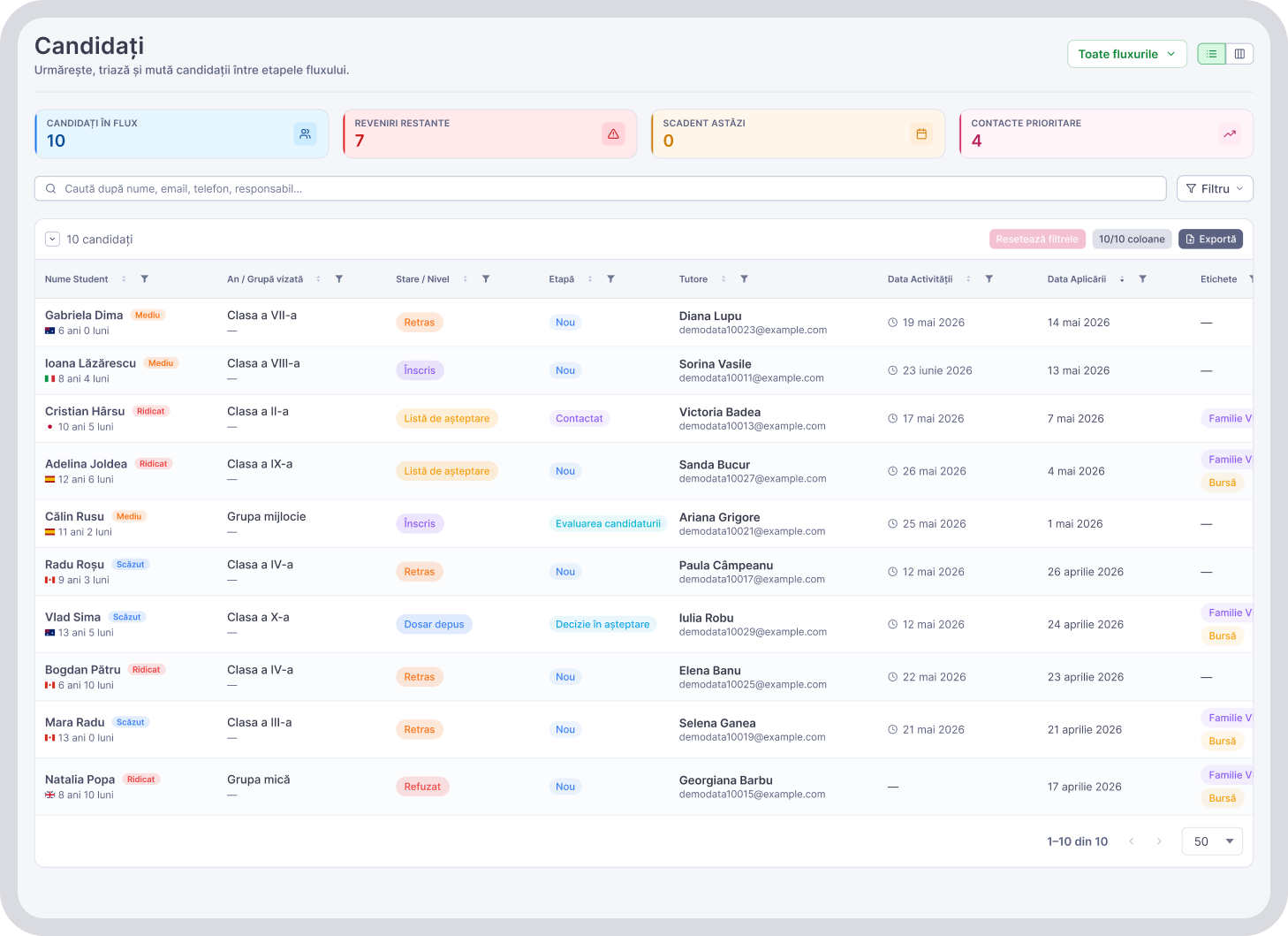Open filter for Tutore column
The width and height of the screenshot is (1288, 936).
click(x=744, y=279)
